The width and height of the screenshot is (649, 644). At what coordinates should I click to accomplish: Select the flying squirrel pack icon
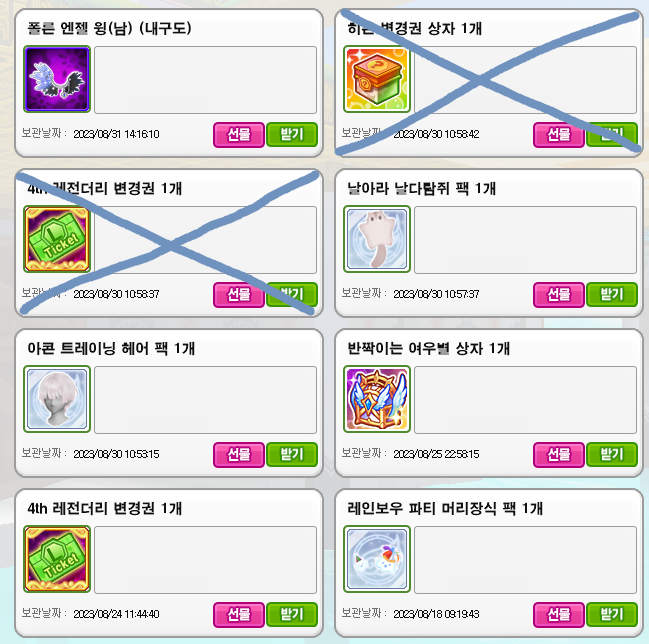tap(377, 239)
